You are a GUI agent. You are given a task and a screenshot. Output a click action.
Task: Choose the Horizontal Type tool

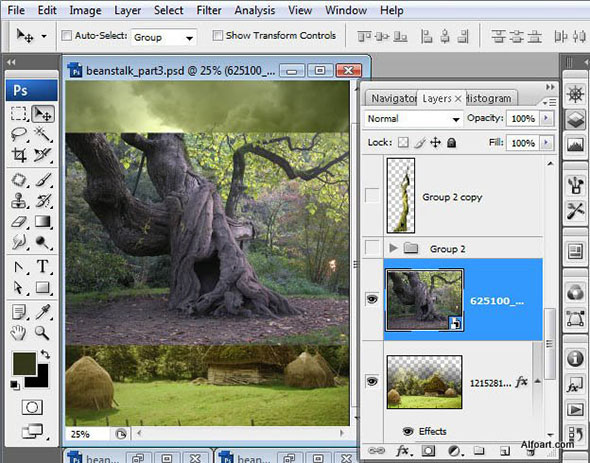tap(43, 266)
